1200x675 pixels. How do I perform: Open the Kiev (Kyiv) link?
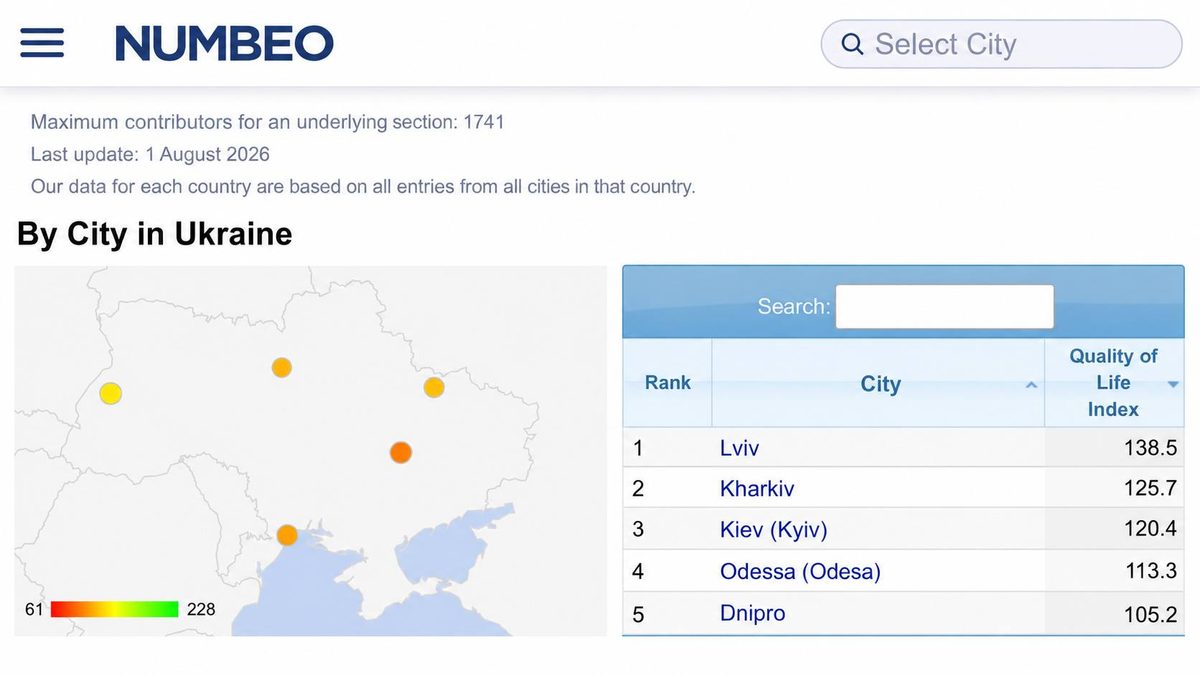point(774,530)
